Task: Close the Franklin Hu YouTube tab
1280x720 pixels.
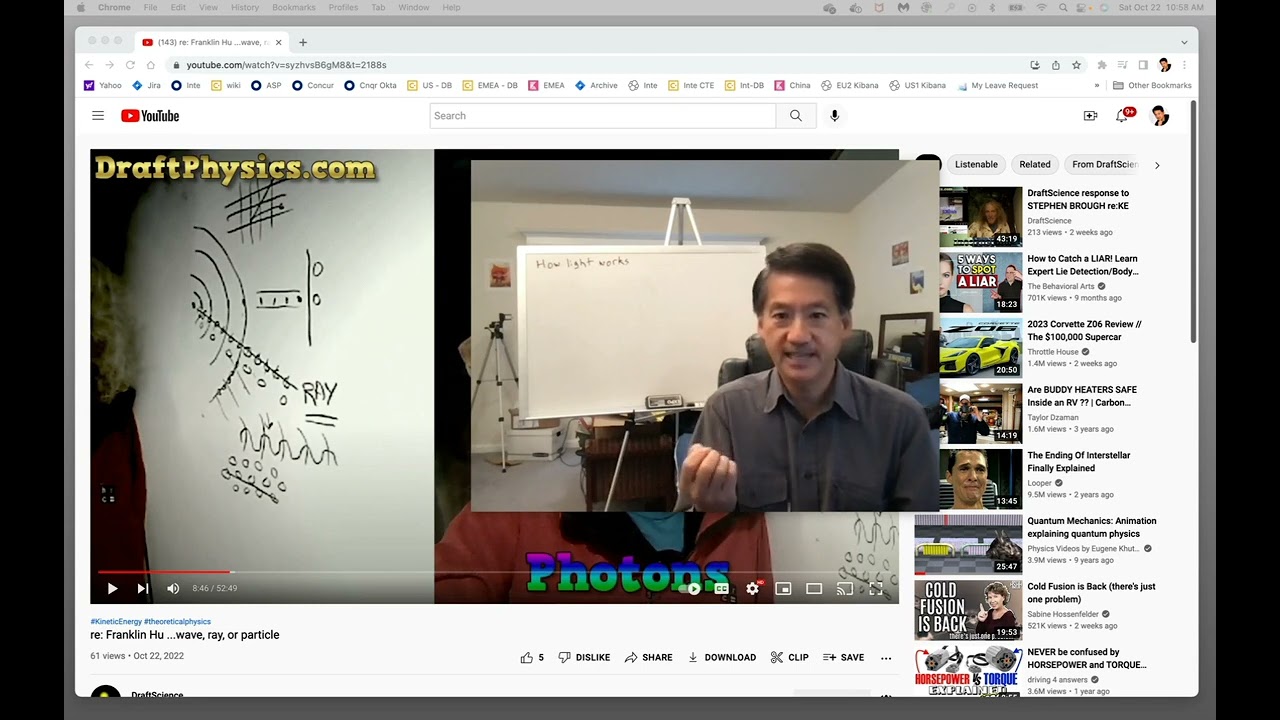Action: pos(278,42)
